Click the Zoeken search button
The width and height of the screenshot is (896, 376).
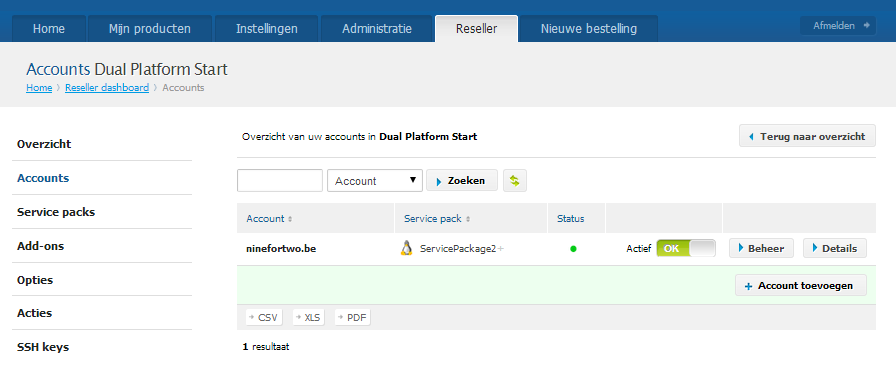pos(462,181)
